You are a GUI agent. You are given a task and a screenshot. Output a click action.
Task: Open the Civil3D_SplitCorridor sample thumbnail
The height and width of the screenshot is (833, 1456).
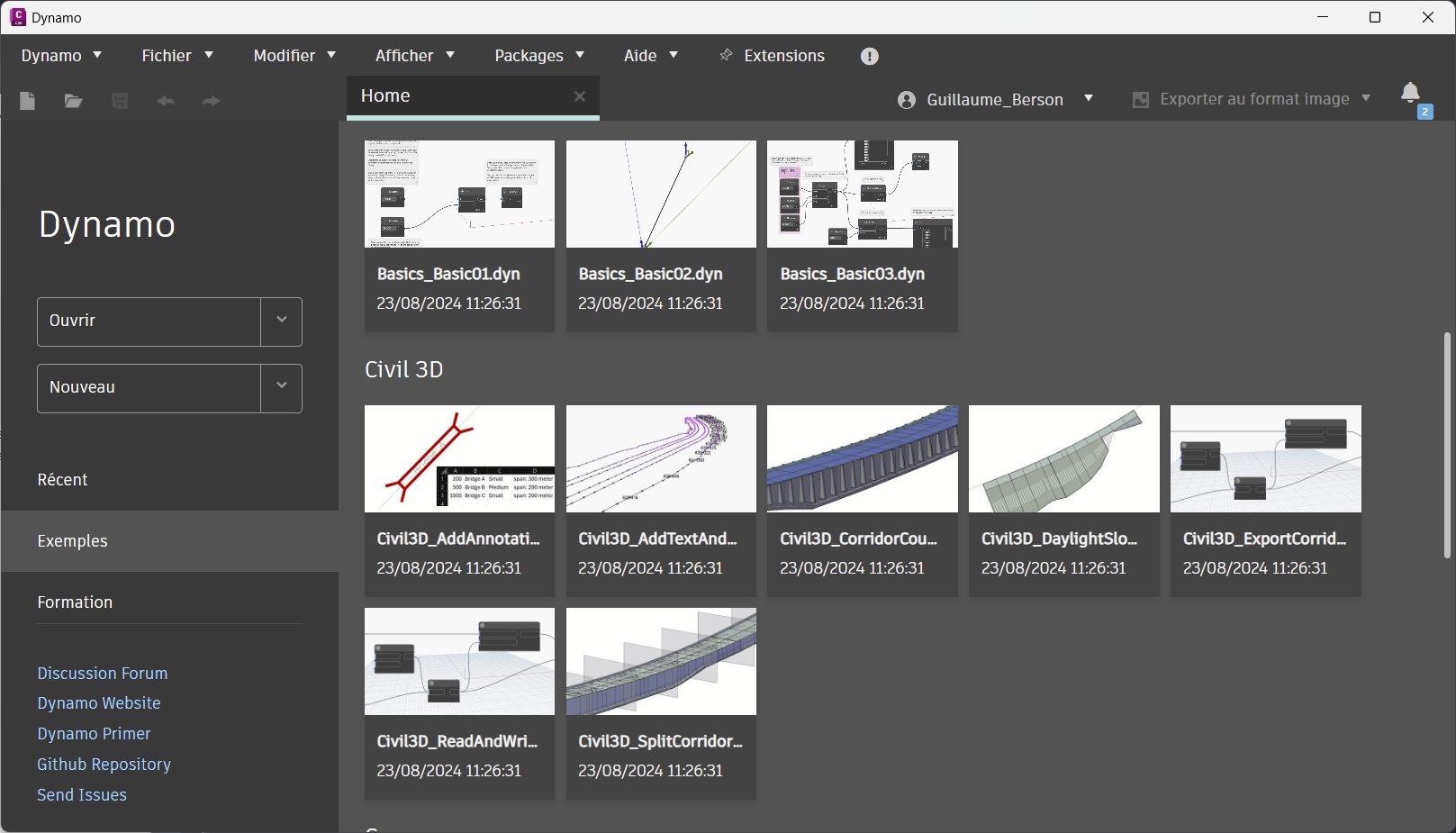[661, 662]
